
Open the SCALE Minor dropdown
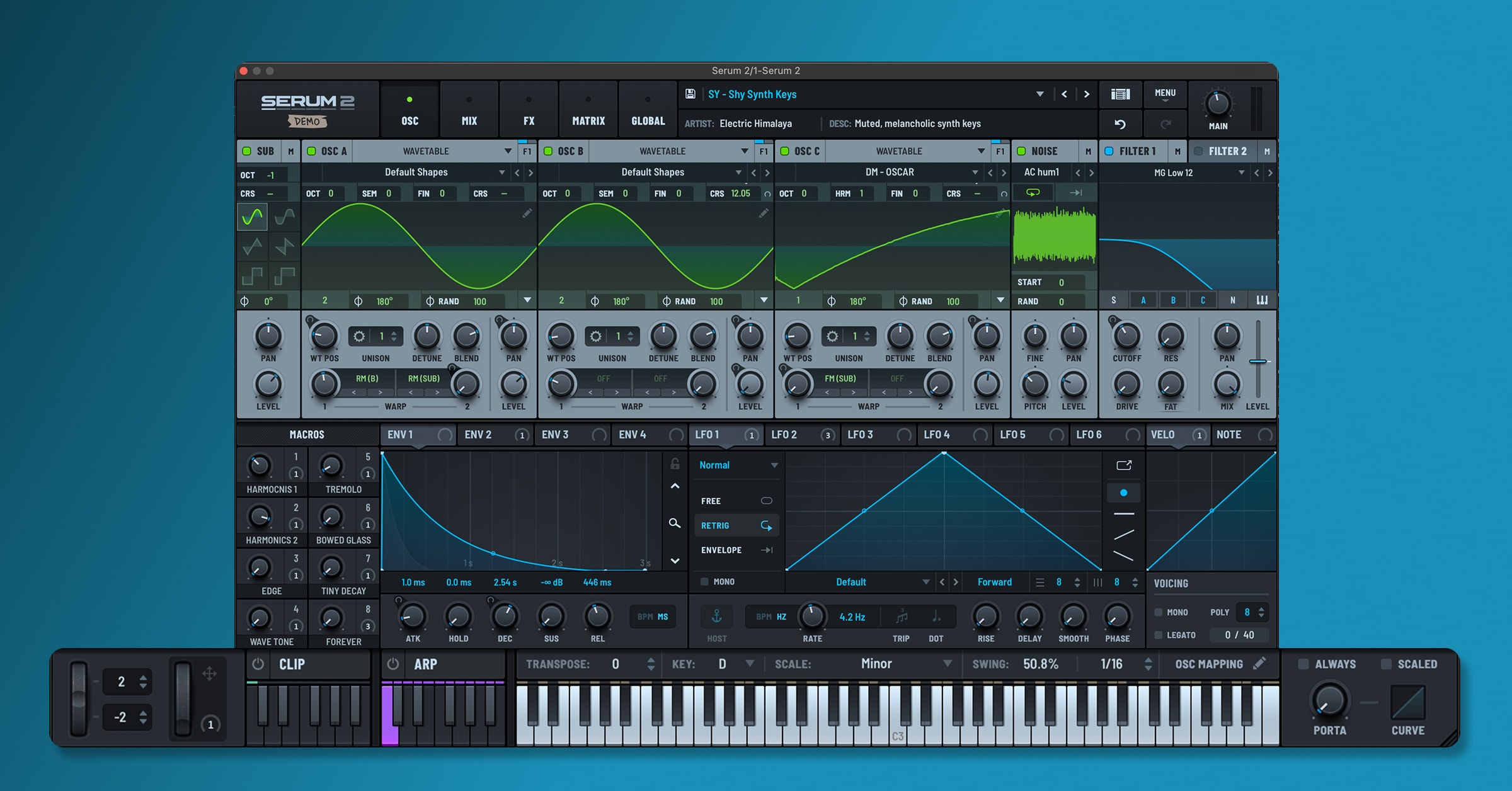point(948,664)
